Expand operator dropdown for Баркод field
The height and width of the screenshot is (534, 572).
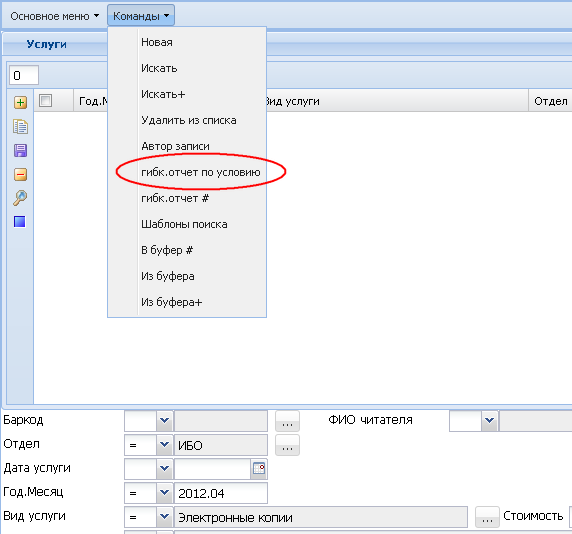pos(164,421)
